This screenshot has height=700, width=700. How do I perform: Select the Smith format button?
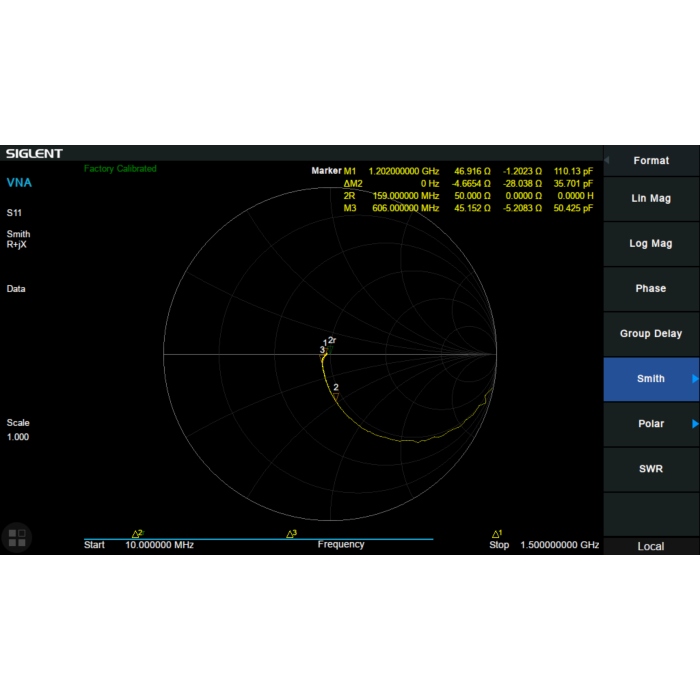click(651, 379)
